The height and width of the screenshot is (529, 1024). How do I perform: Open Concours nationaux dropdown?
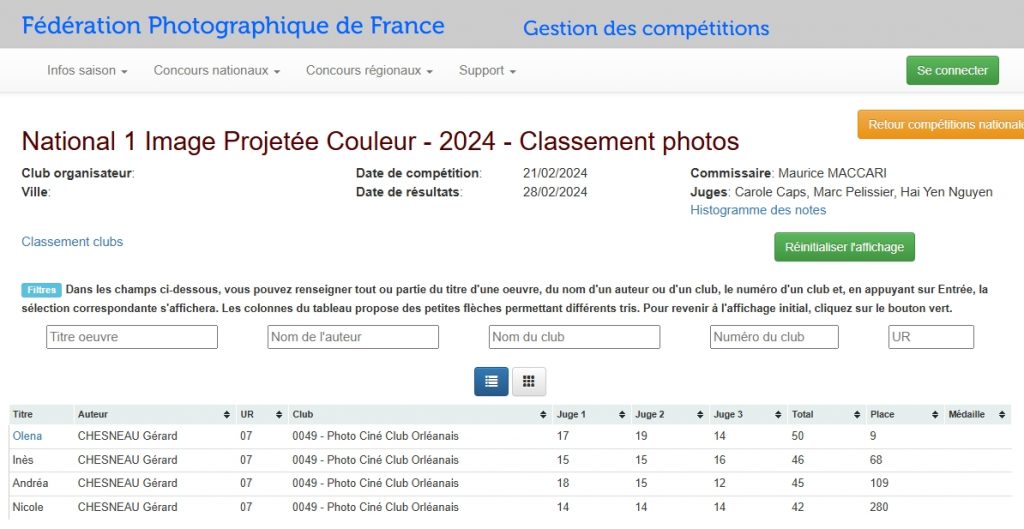[x=216, y=71]
